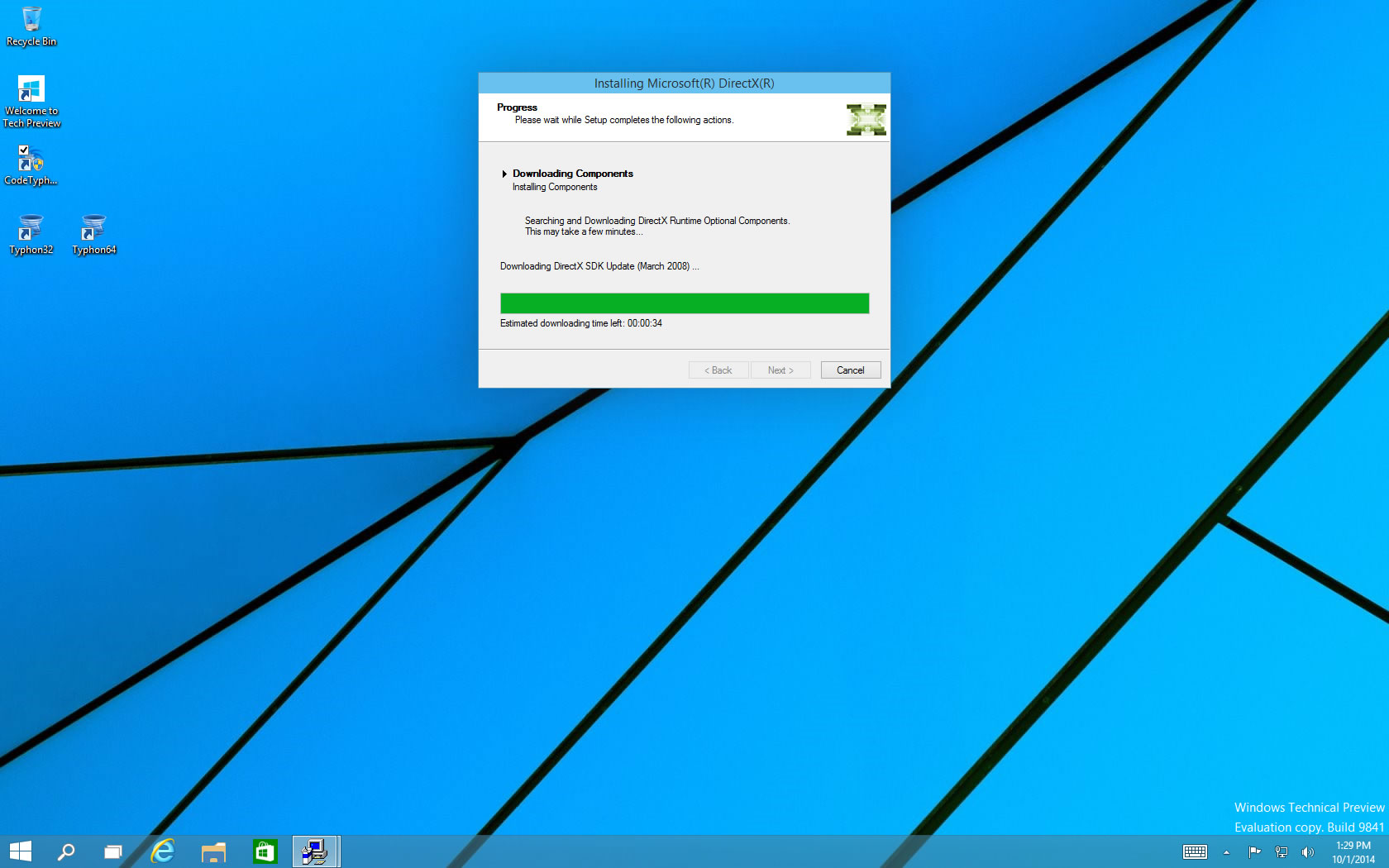This screenshot has width=1389, height=868.
Task: Open the Welcome to Tech Preview shortcut
Action: point(31,102)
